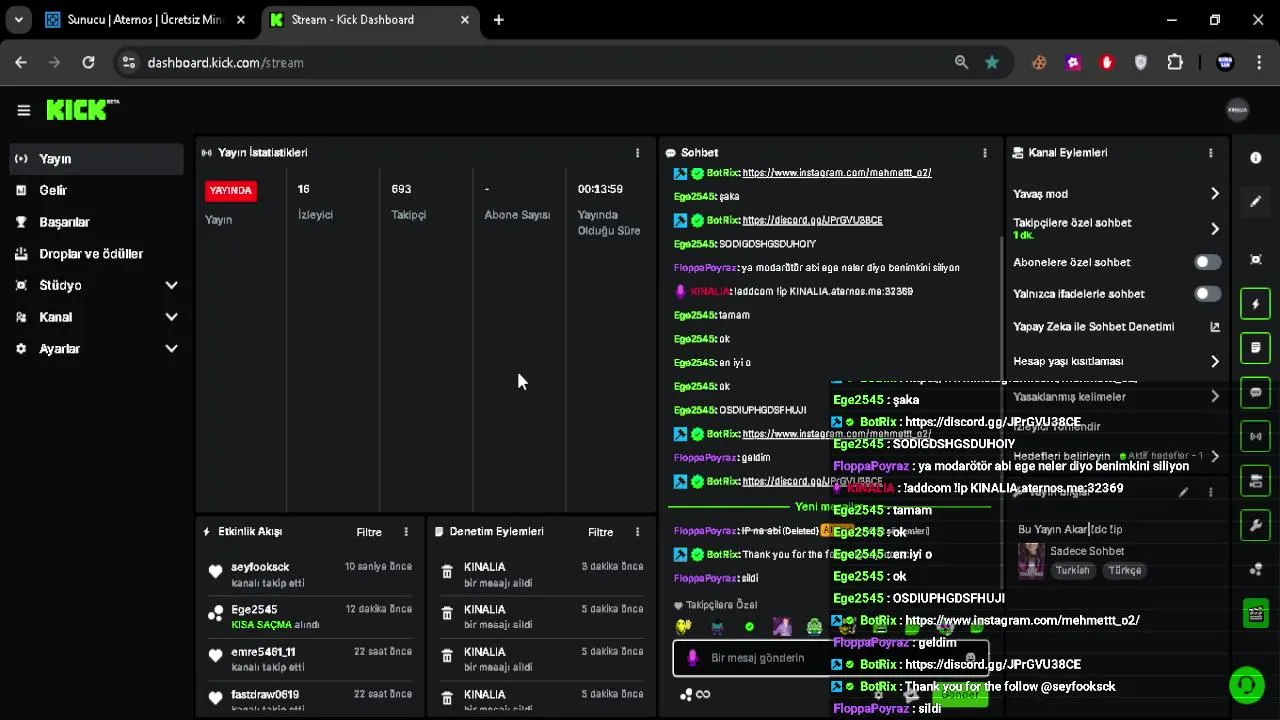The width and height of the screenshot is (1280, 720).
Task: Open the top discord.gg/JPrGVU38CE link in Sohbet
Action: (812, 220)
